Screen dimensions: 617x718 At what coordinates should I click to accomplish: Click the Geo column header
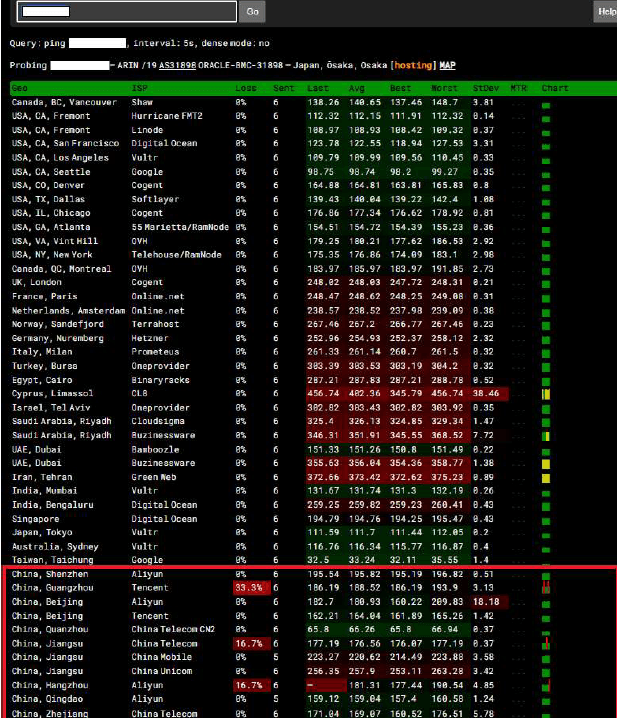coord(20,88)
